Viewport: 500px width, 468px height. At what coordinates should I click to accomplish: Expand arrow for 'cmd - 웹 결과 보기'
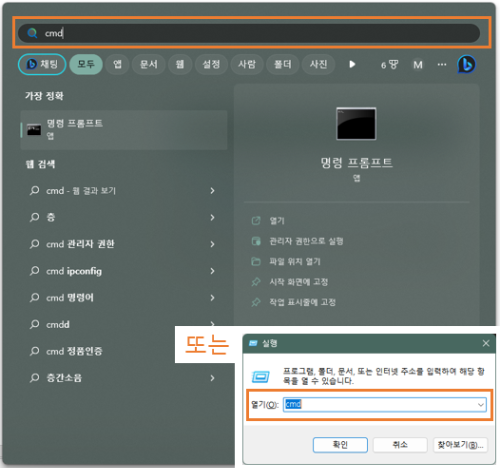coord(212,191)
